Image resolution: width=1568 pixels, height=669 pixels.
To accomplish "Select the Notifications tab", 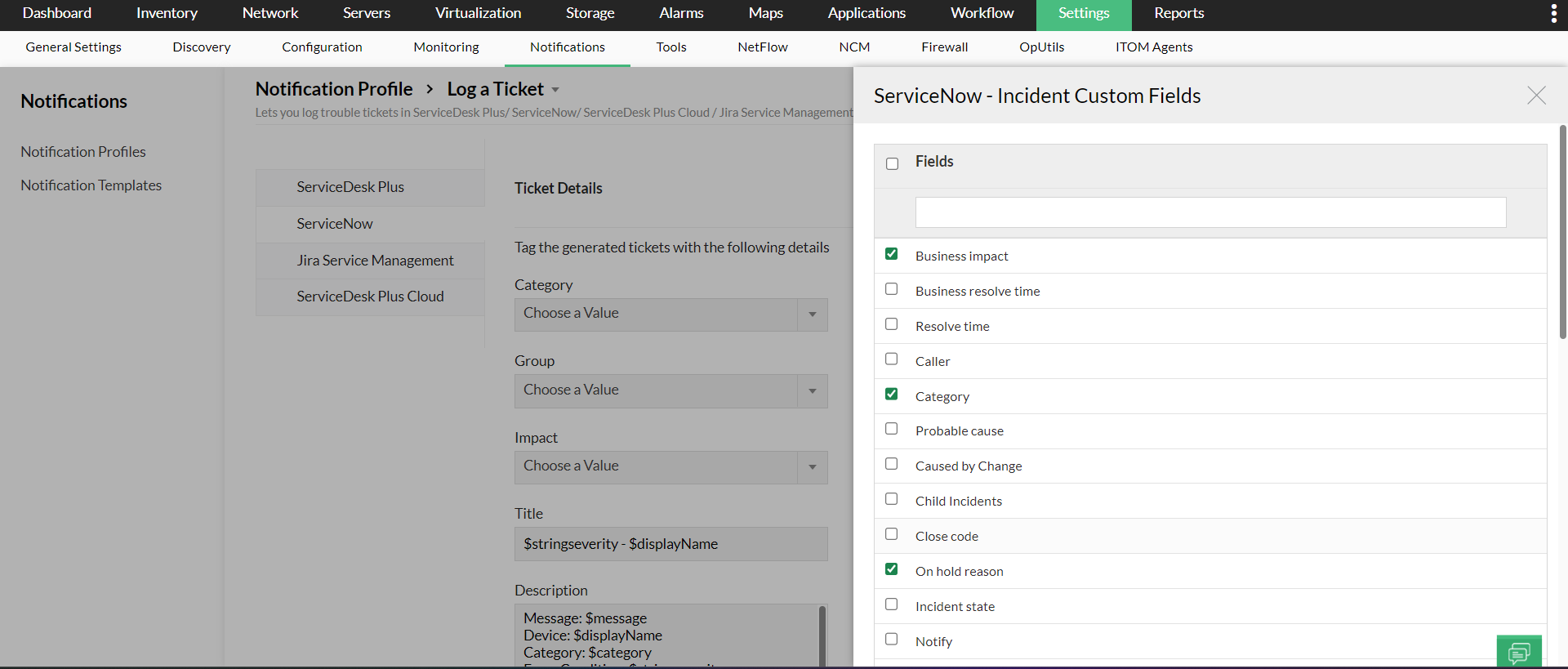I will pos(568,47).
